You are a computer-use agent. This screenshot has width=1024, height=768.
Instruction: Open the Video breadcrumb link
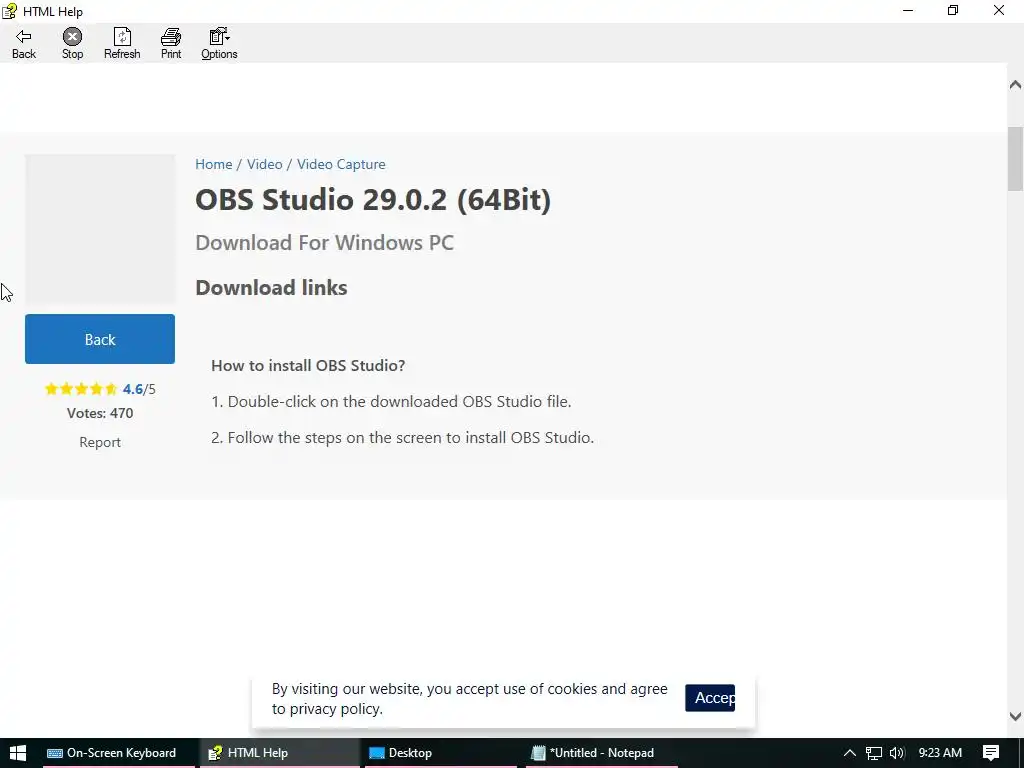click(264, 164)
